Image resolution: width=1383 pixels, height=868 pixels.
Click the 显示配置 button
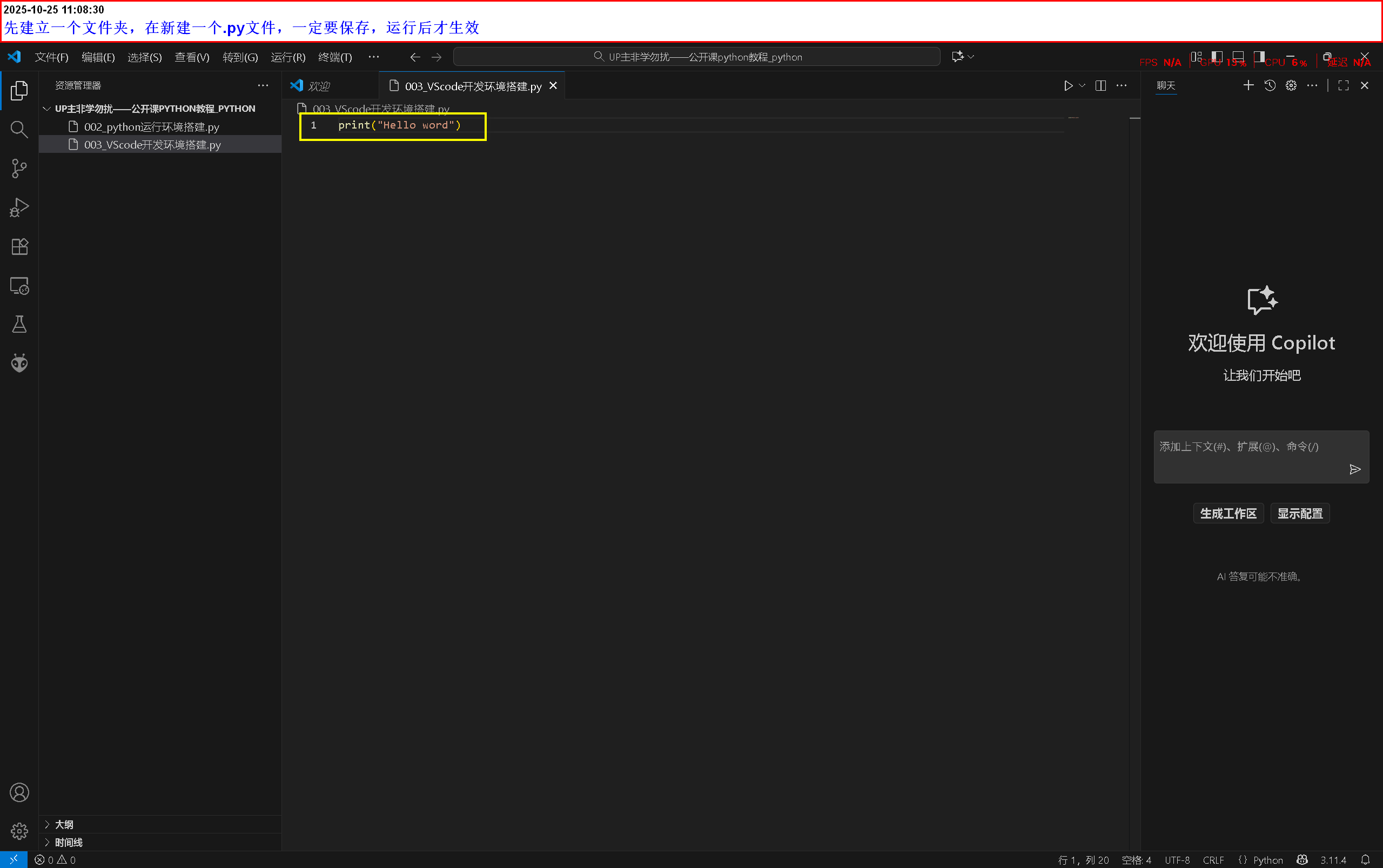pyautogui.click(x=1300, y=513)
